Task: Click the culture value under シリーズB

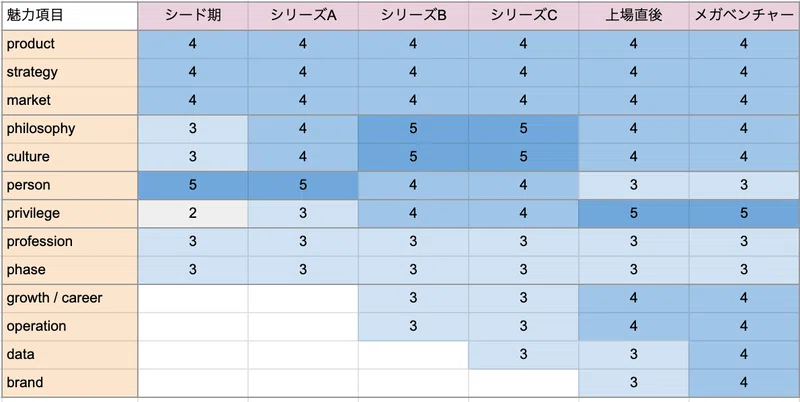Action: click(413, 157)
